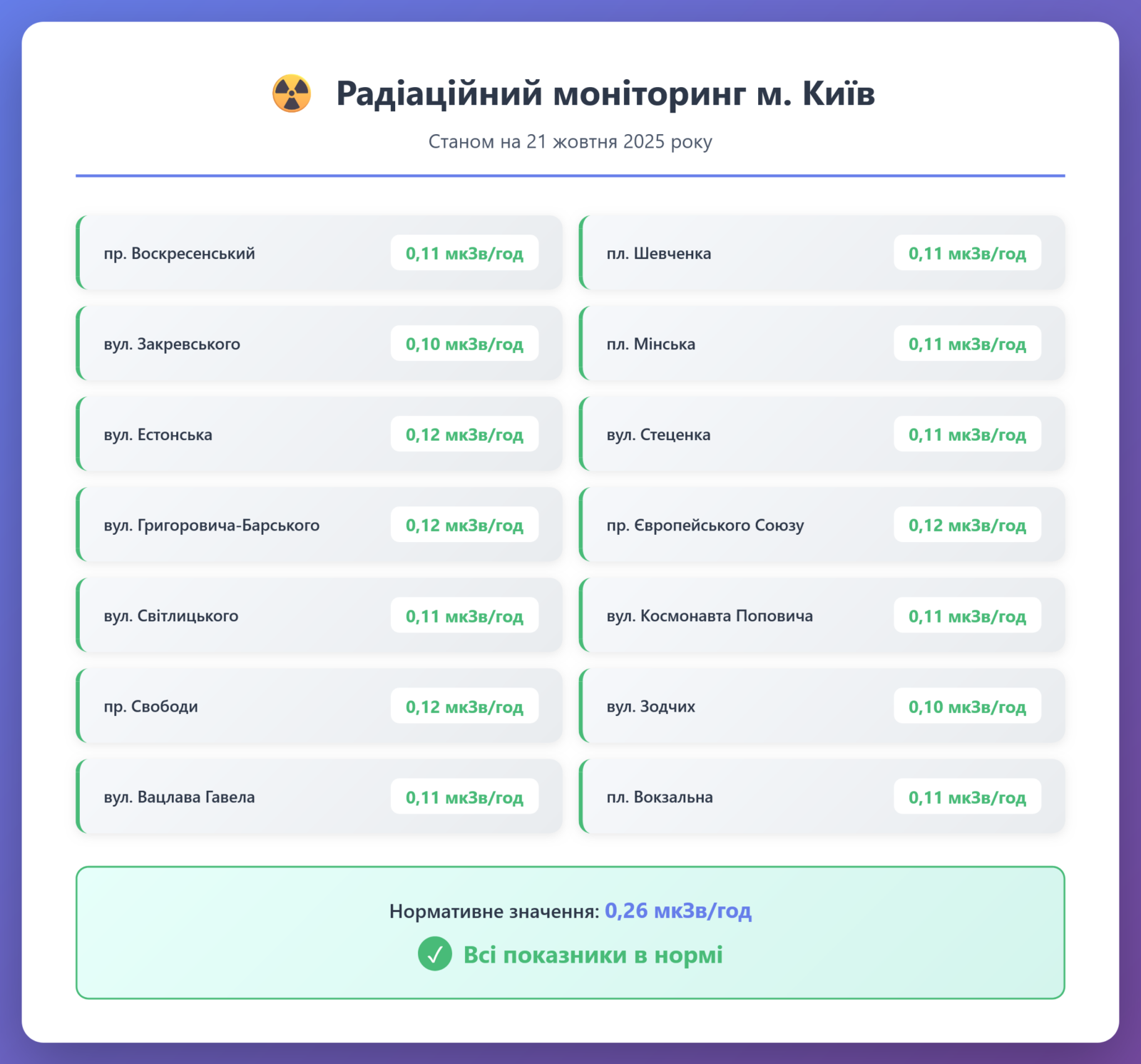This screenshot has height=1064, width=1141.
Task: Click the Всі показники в нормі text
Action: coord(593,955)
